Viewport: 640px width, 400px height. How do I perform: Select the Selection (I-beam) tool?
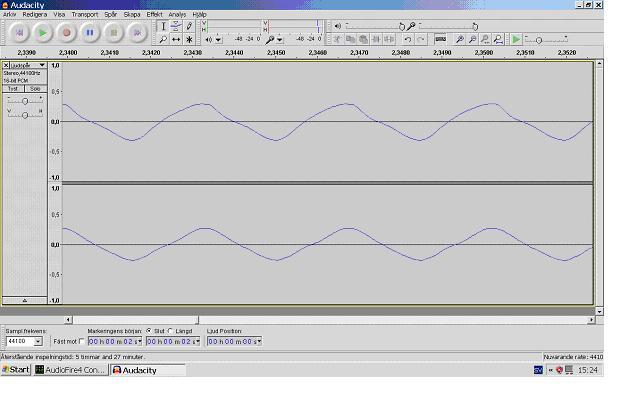163,27
